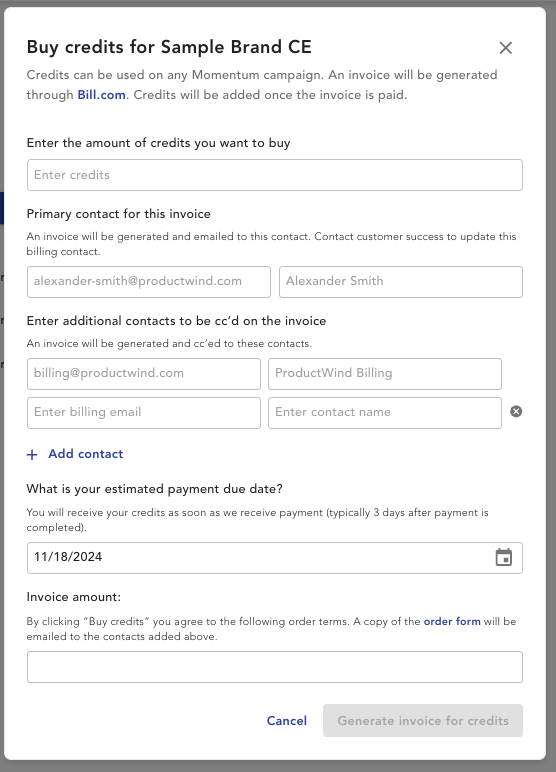Cancel buying credits
This screenshot has height=772, width=556.
pyautogui.click(x=287, y=721)
